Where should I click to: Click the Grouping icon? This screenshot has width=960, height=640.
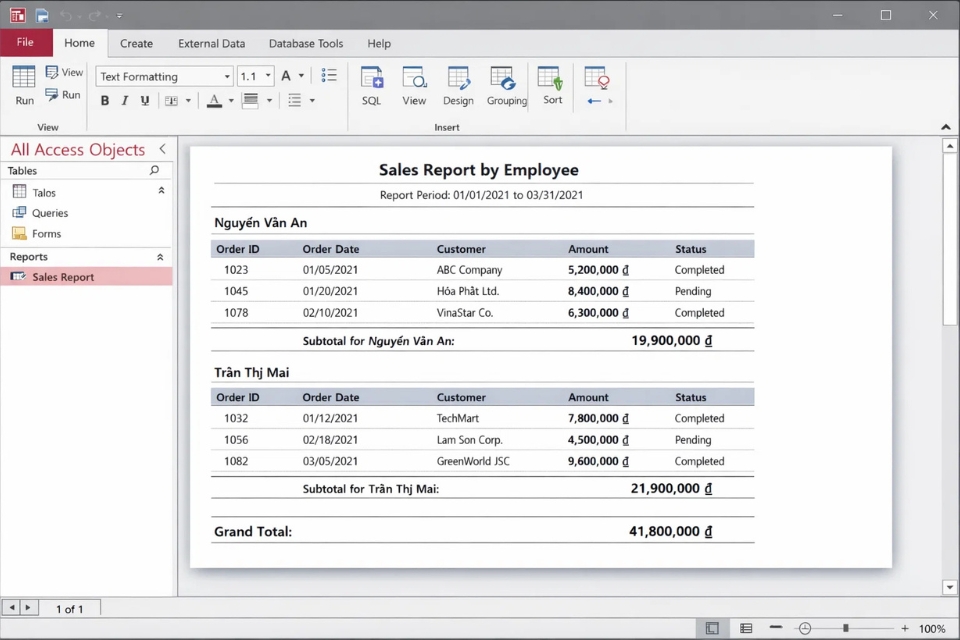click(506, 85)
